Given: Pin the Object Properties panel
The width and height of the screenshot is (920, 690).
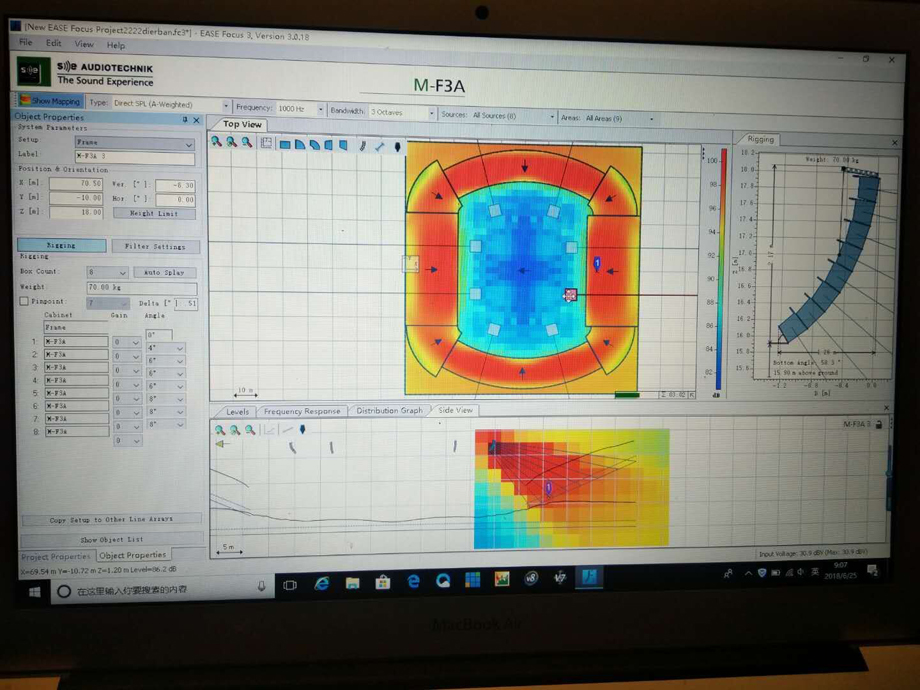Looking at the screenshot, I should click(x=185, y=119).
